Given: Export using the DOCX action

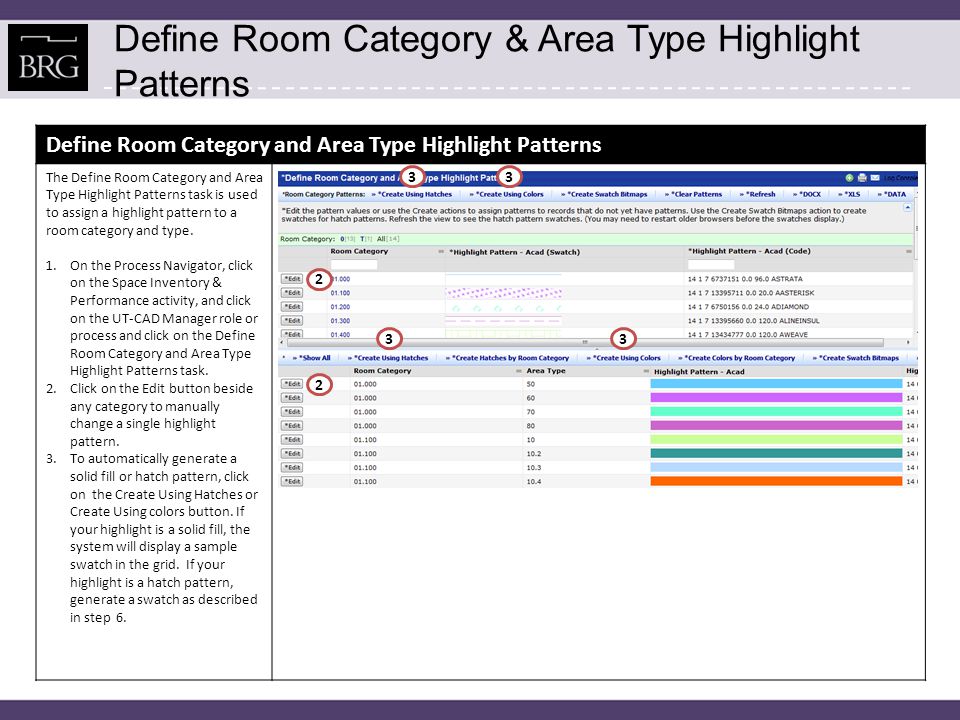Looking at the screenshot, I should pos(810,195).
